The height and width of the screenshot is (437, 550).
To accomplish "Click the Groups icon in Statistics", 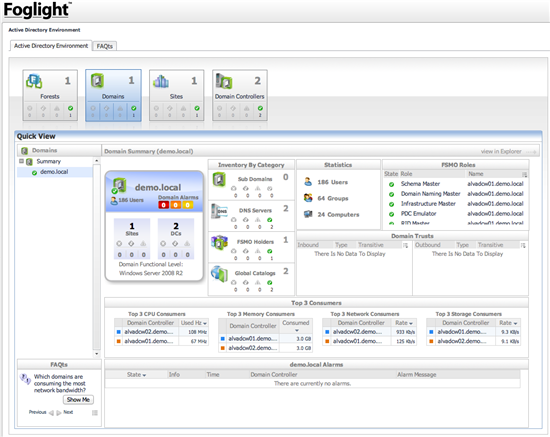I will point(308,198).
